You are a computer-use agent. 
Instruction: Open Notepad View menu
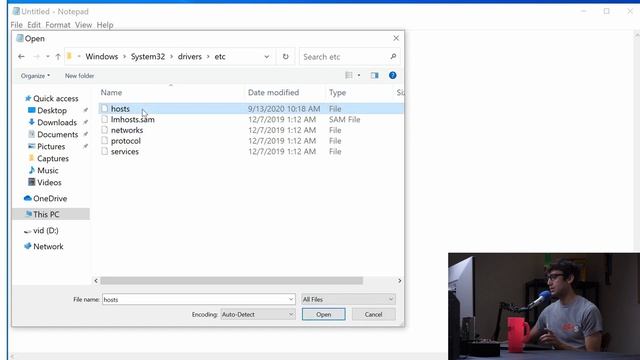pos(83,25)
